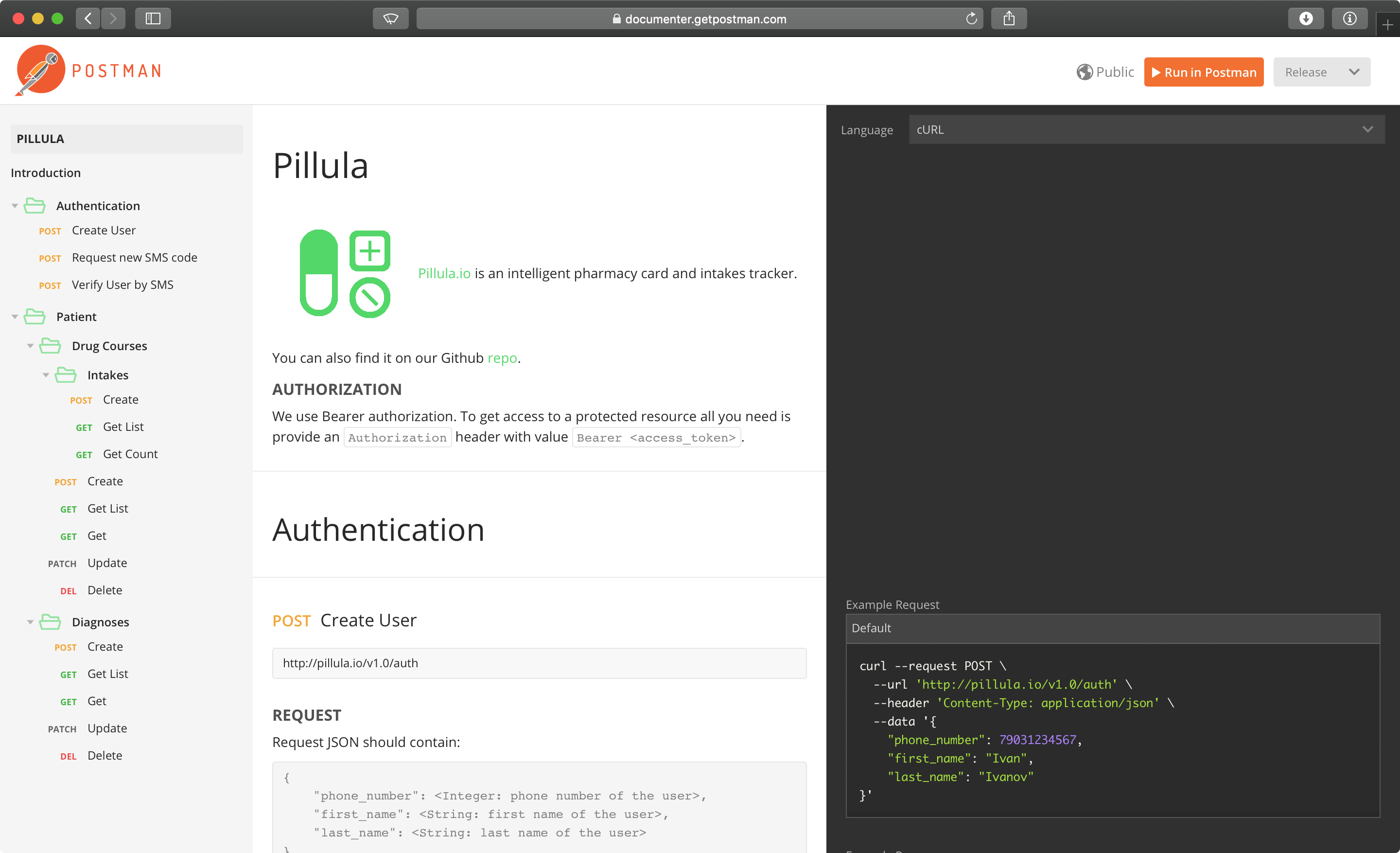Reload the page with the refresh icon
1400x853 pixels.
(971, 19)
